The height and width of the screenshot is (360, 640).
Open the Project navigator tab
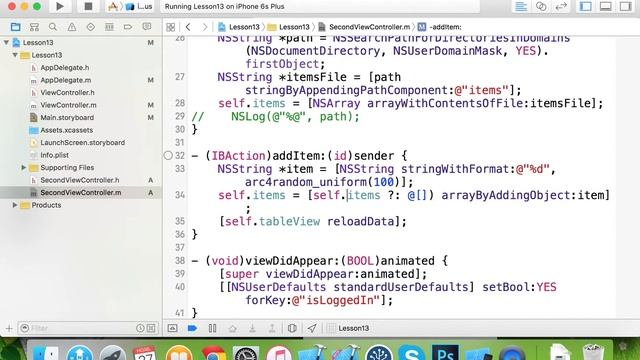[16, 27]
